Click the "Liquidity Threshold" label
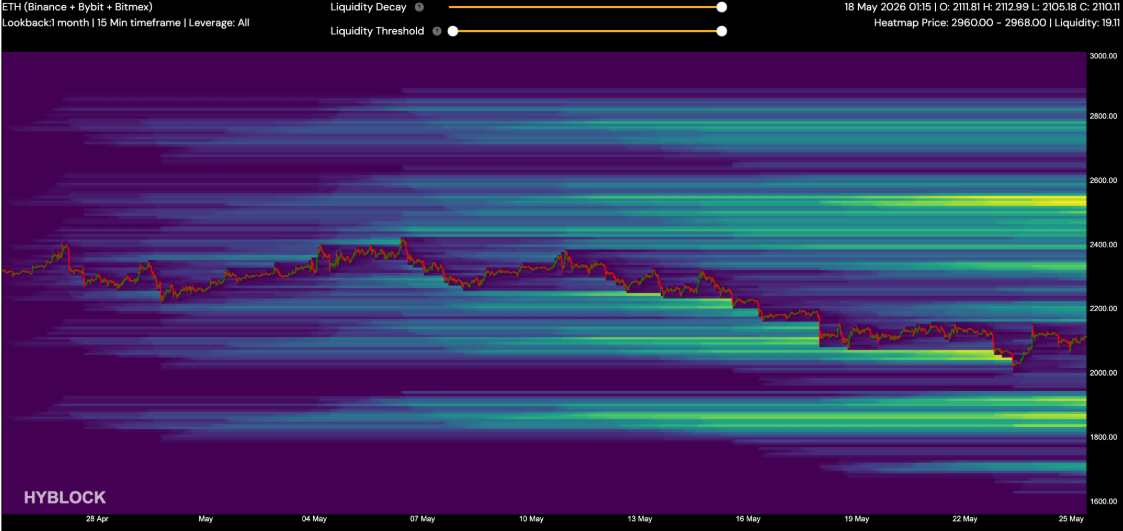The height and width of the screenshot is (531, 1123). pyautogui.click(x=377, y=32)
